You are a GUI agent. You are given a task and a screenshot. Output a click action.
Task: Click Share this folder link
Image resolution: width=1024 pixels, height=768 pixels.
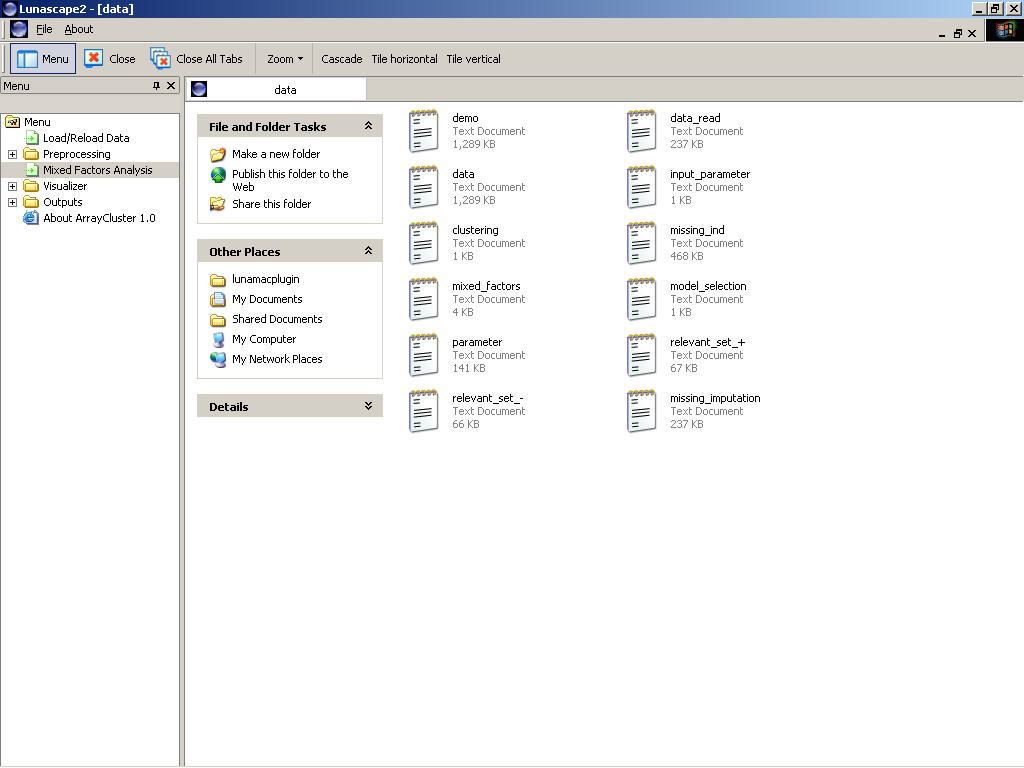tap(271, 204)
